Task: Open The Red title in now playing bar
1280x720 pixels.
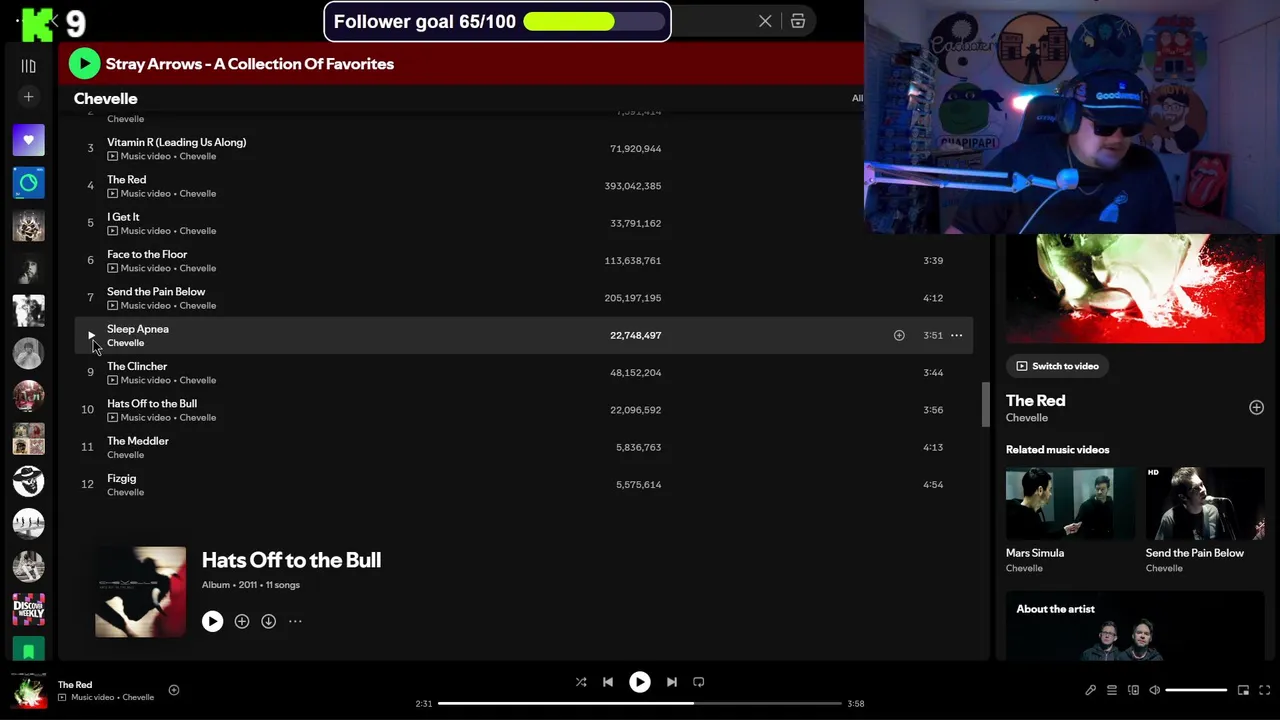Action: 75,685
